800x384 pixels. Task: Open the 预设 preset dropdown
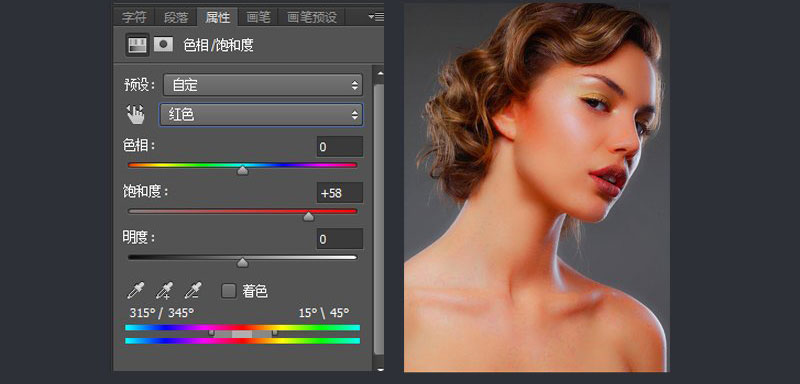(x=263, y=85)
